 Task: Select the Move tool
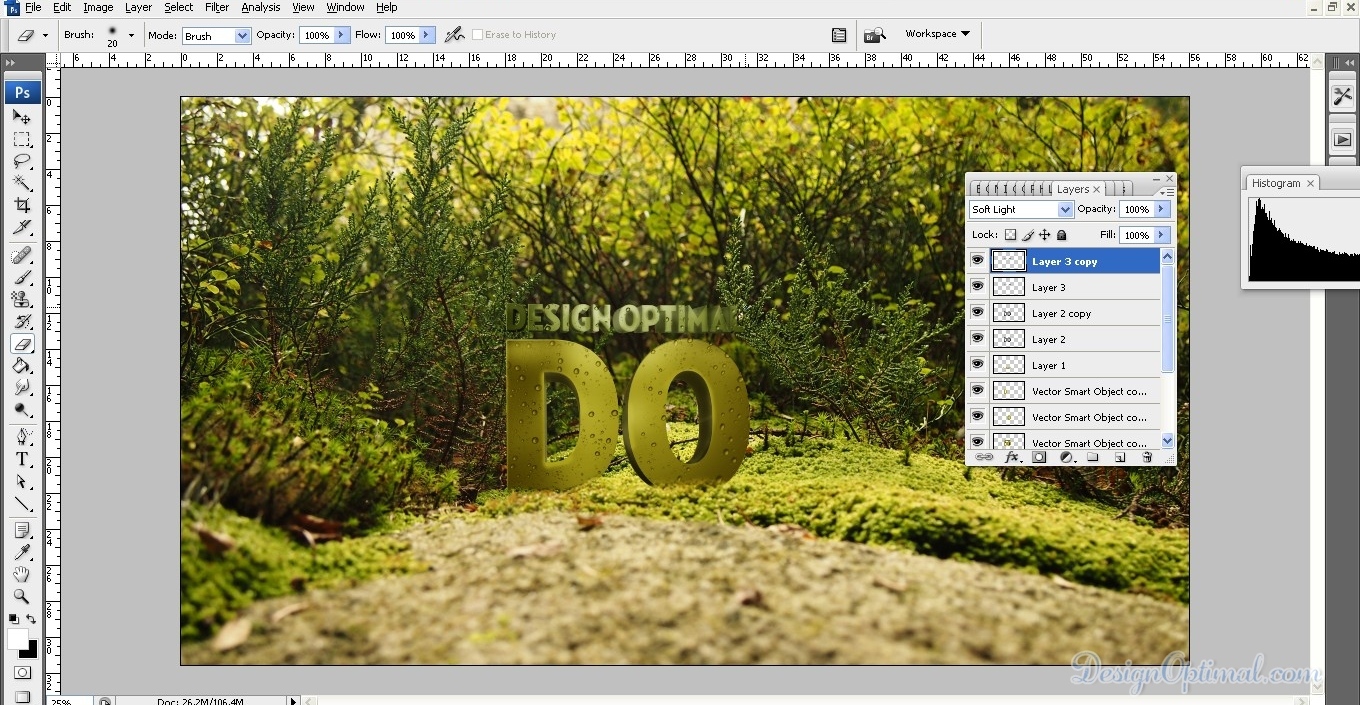pyautogui.click(x=22, y=117)
